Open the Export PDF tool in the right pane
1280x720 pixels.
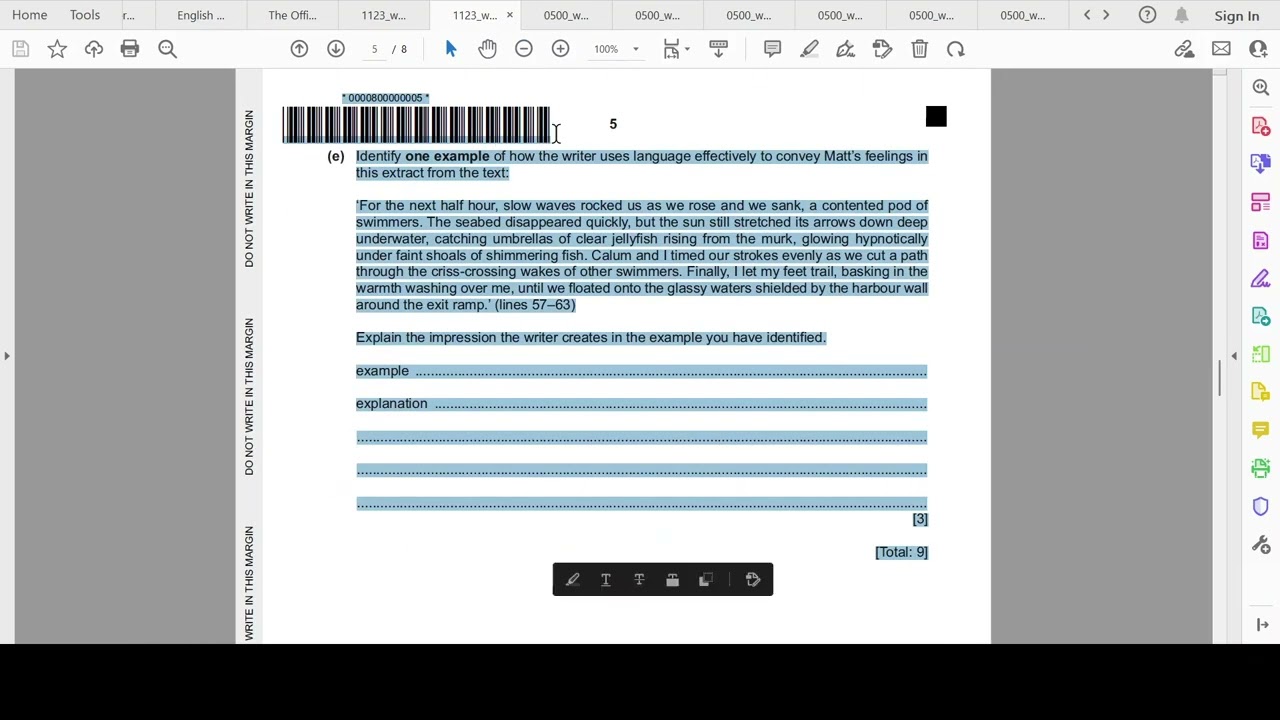[1260, 164]
